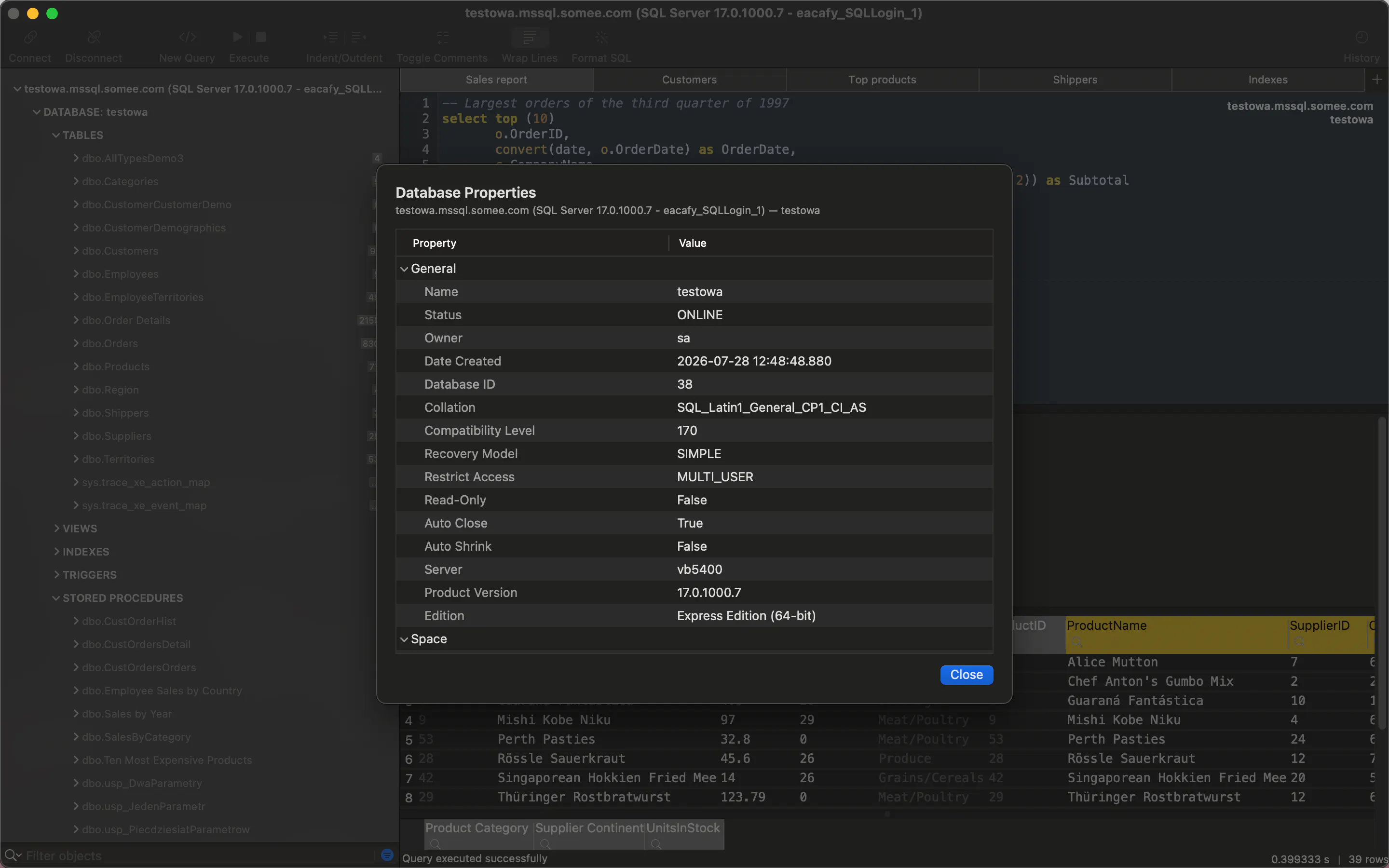Image resolution: width=1389 pixels, height=868 pixels.
Task: Add a new query tab with plus icon
Action: 1377,80
